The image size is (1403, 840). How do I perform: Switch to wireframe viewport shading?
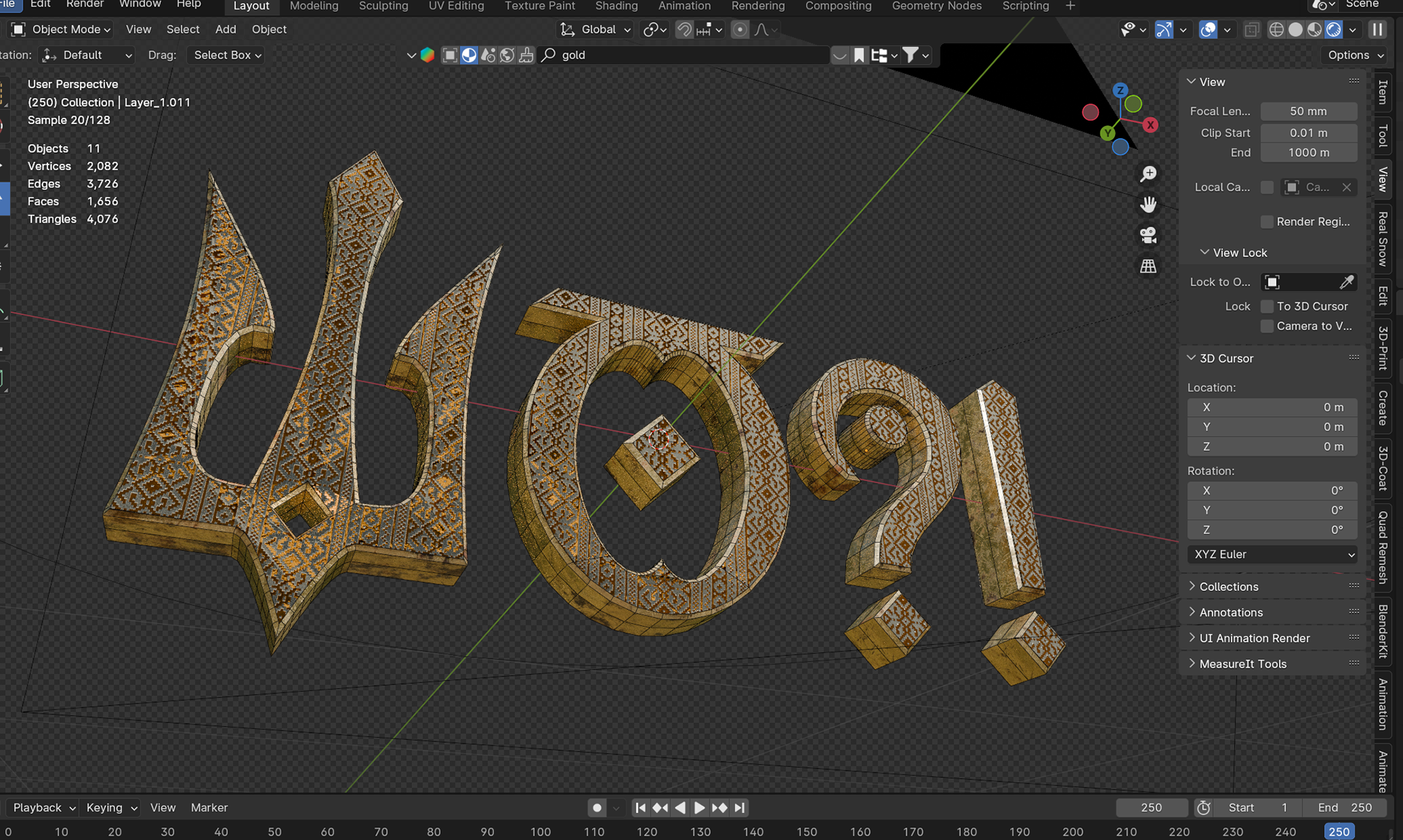pos(1277,30)
